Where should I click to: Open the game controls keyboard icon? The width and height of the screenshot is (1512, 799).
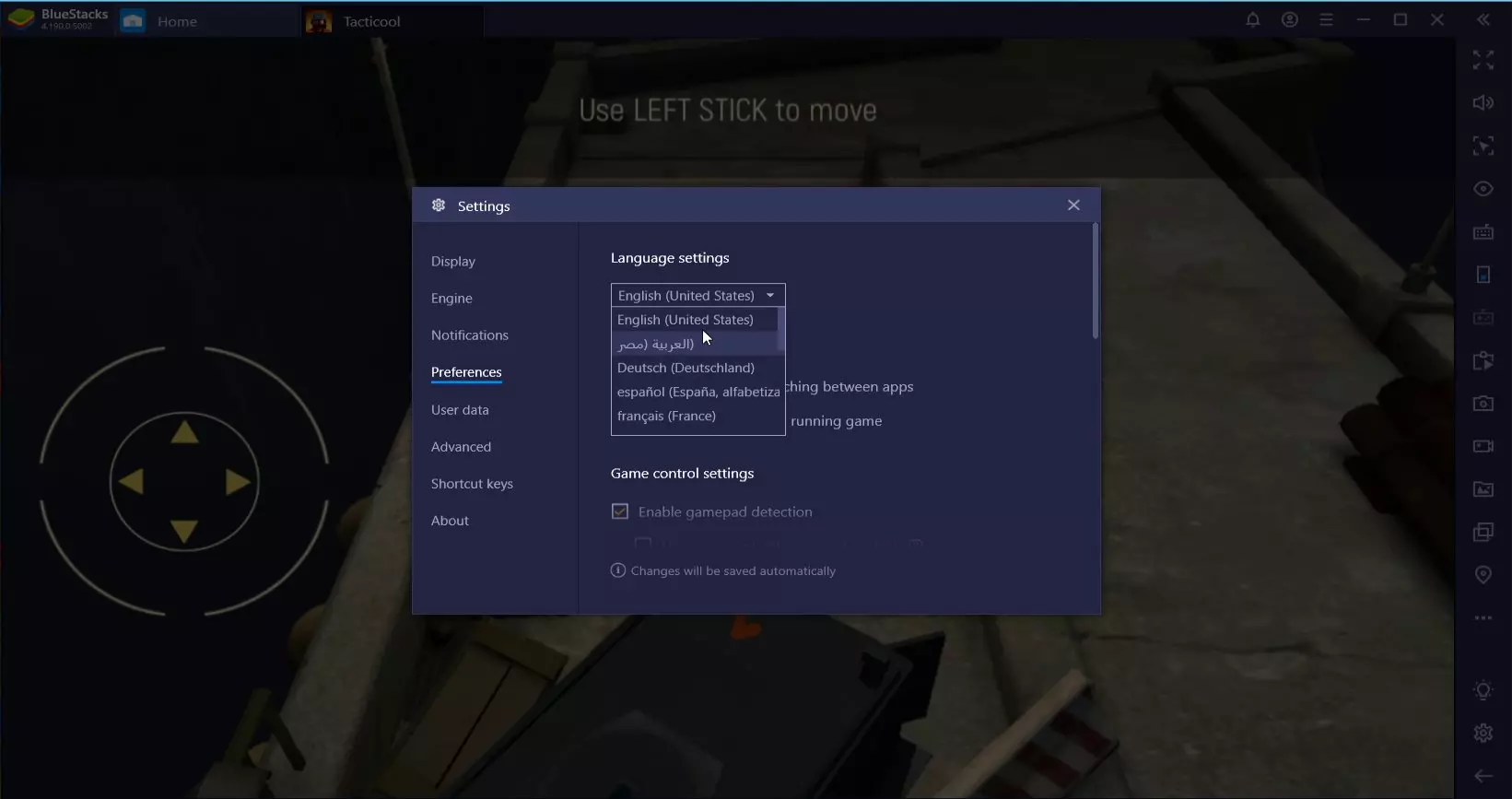(1483, 232)
